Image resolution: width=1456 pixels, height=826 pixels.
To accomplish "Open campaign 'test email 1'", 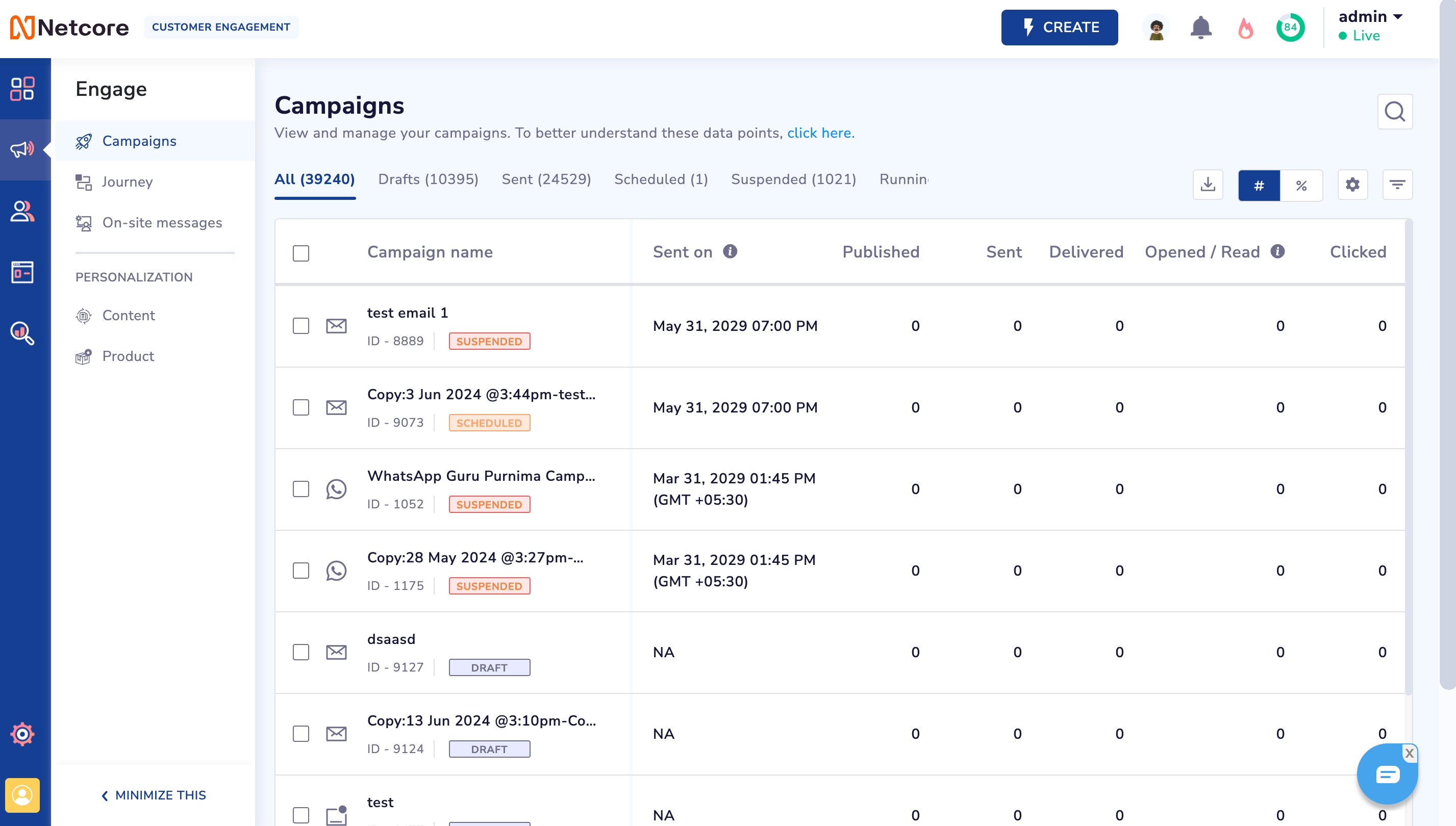I will click(x=407, y=313).
